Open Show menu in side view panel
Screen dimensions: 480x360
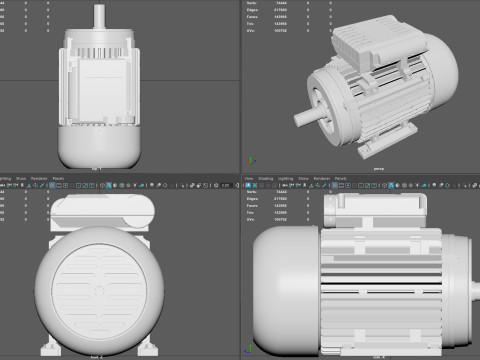click(x=303, y=178)
